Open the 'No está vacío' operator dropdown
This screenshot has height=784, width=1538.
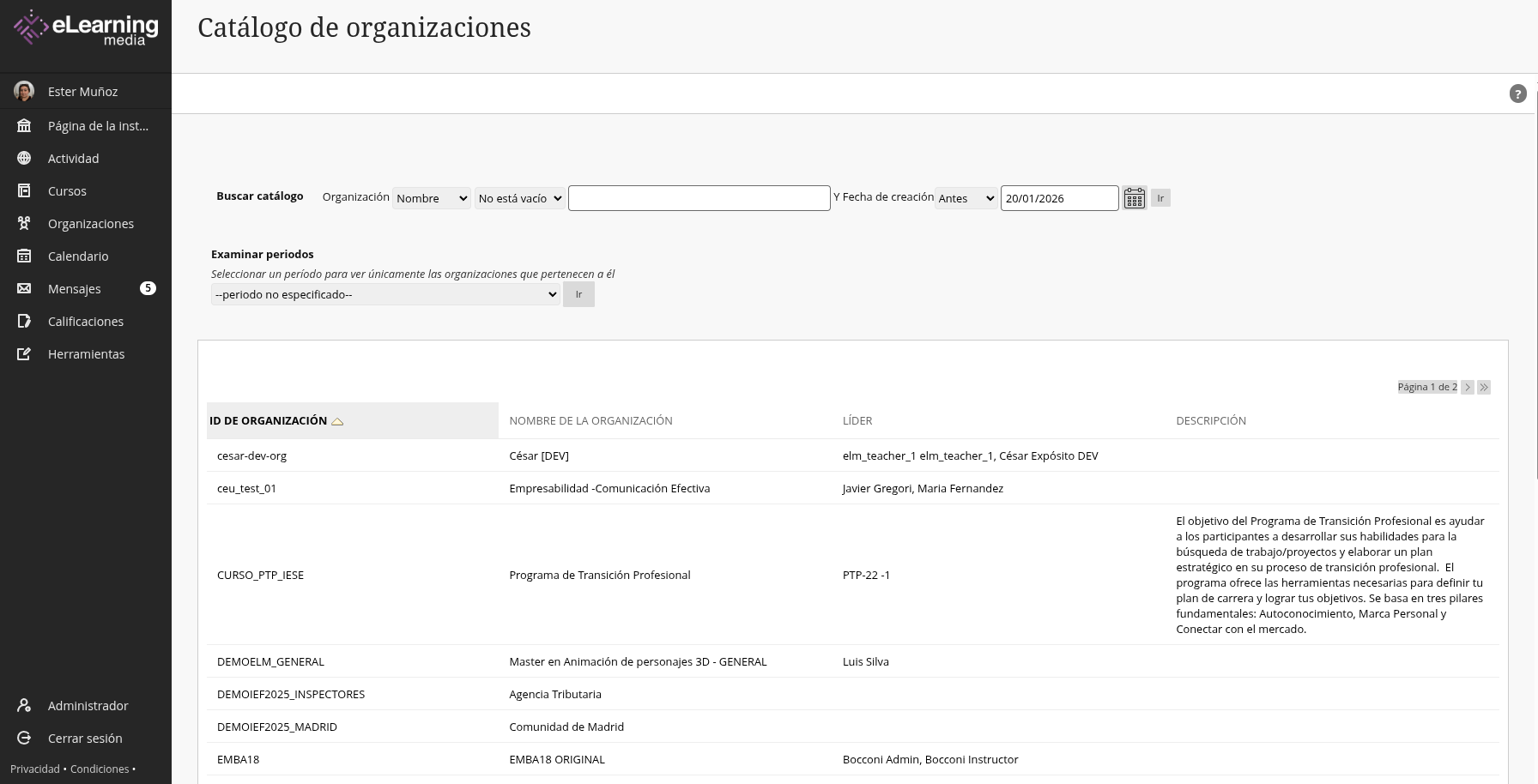tap(519, 198)
